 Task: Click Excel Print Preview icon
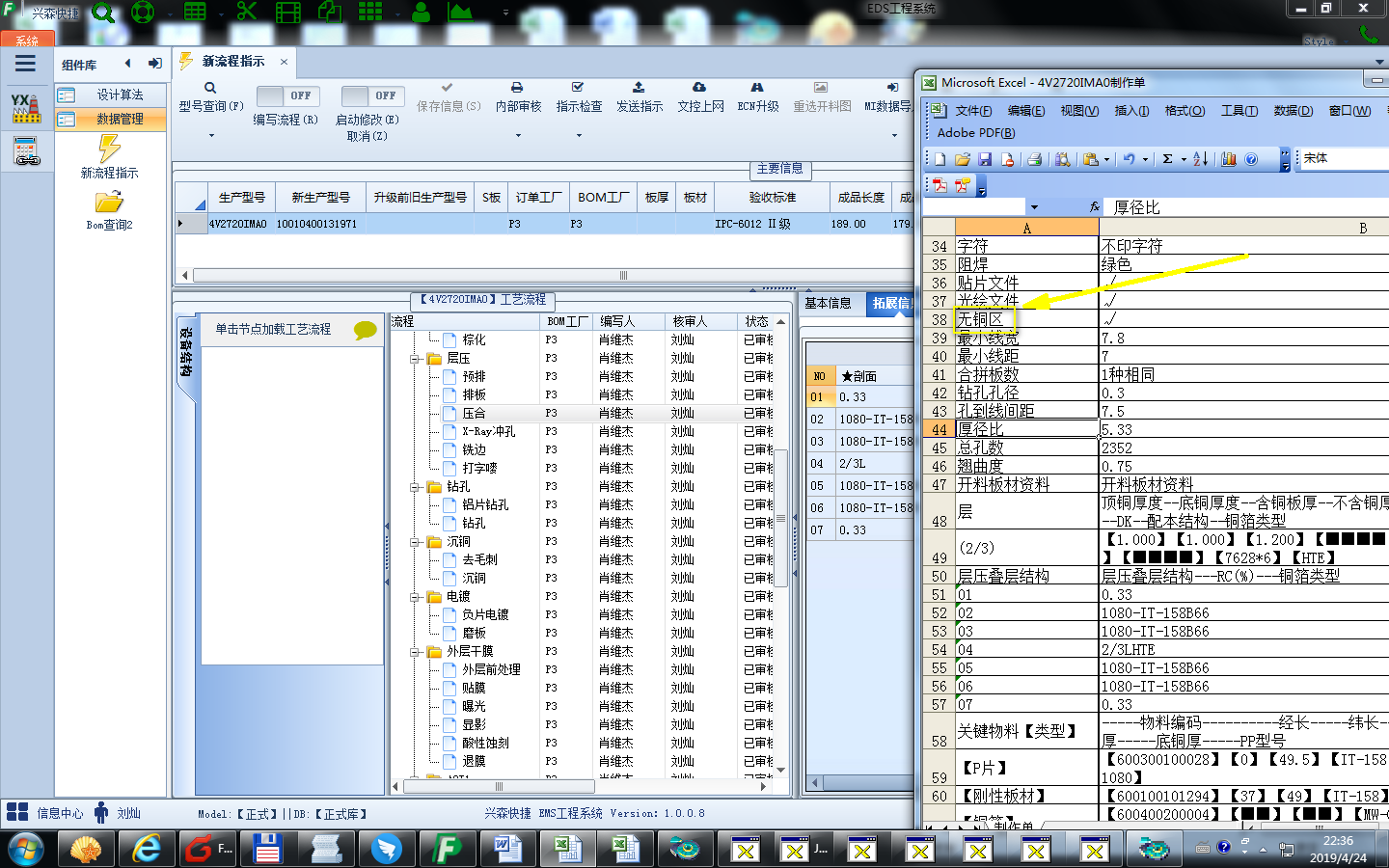click(1062, 159)
